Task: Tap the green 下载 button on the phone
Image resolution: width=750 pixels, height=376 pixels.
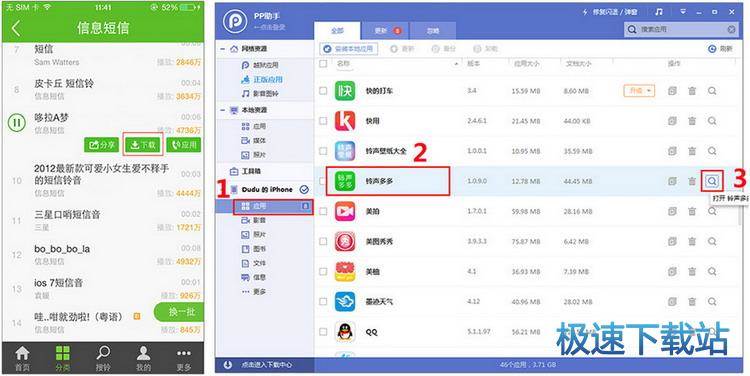Action: click(x=143, y=145)
